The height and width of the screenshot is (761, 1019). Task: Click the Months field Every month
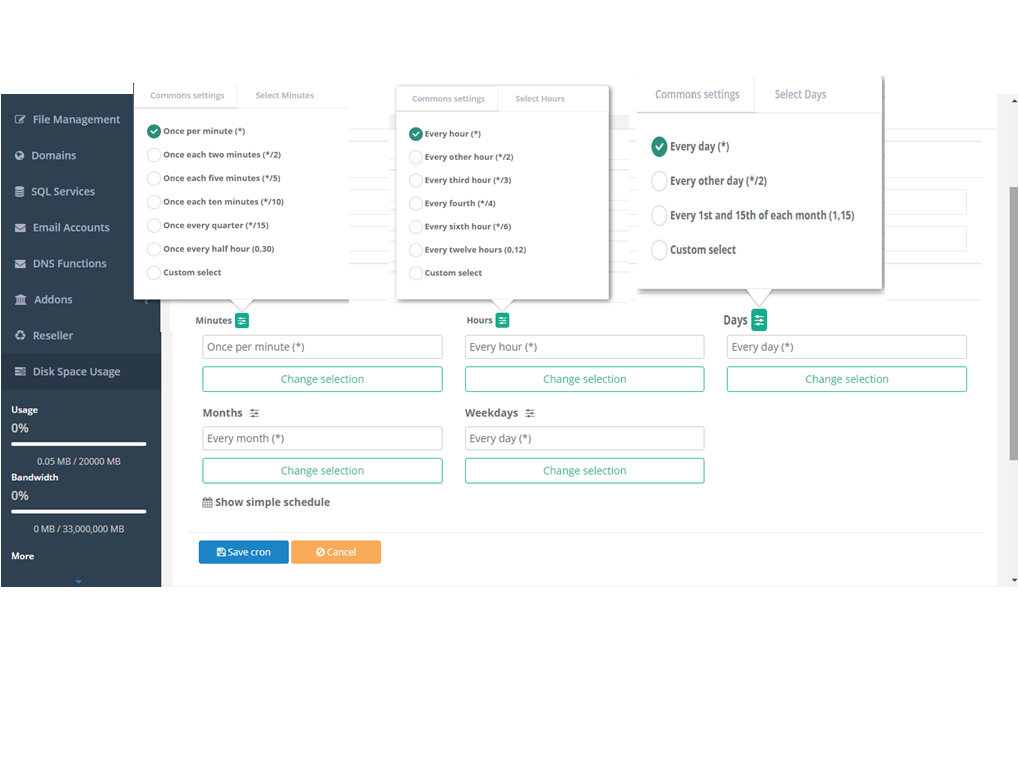[322, 439]
